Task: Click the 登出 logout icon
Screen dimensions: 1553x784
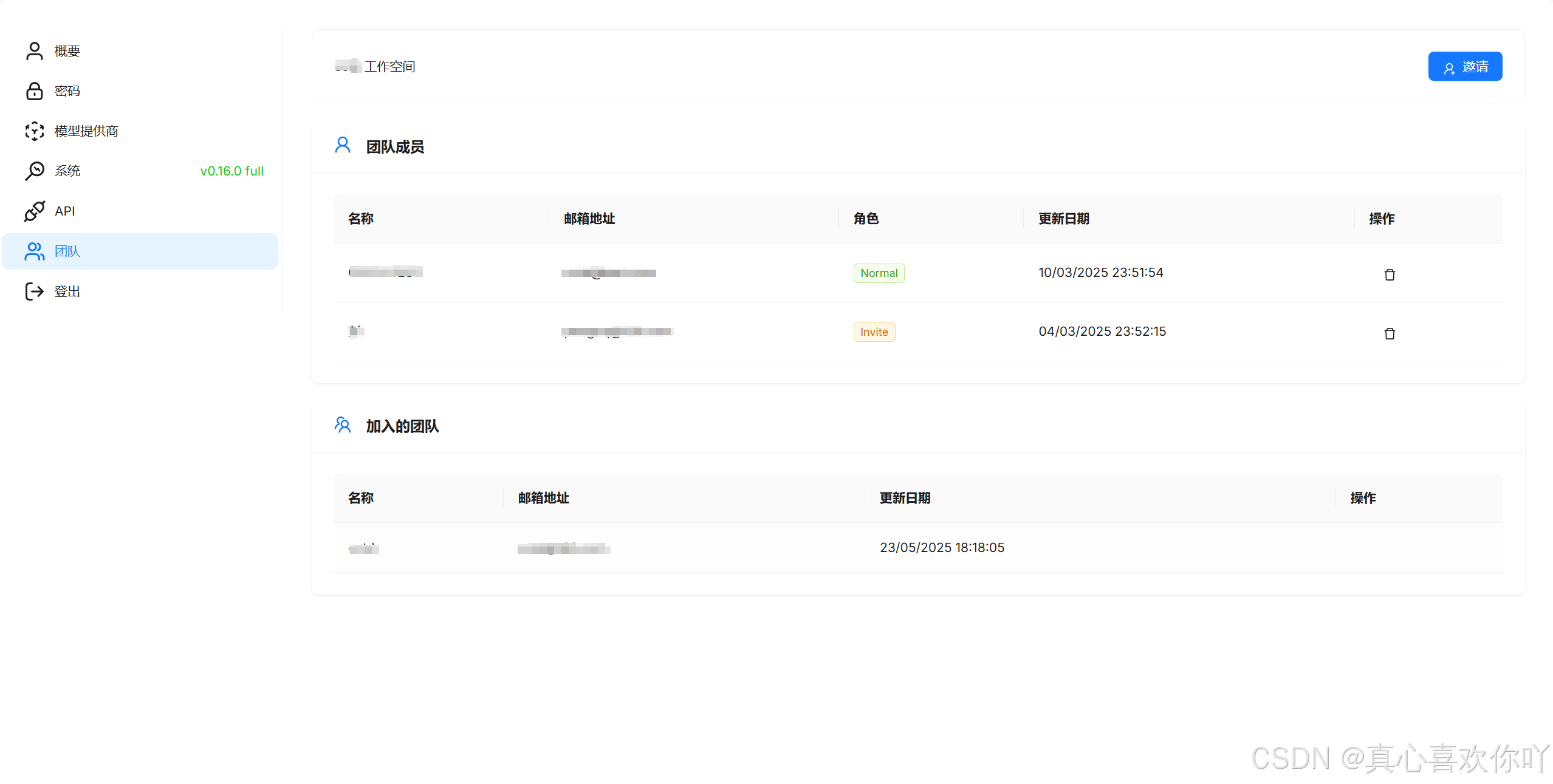Action: tap(35, 291)
